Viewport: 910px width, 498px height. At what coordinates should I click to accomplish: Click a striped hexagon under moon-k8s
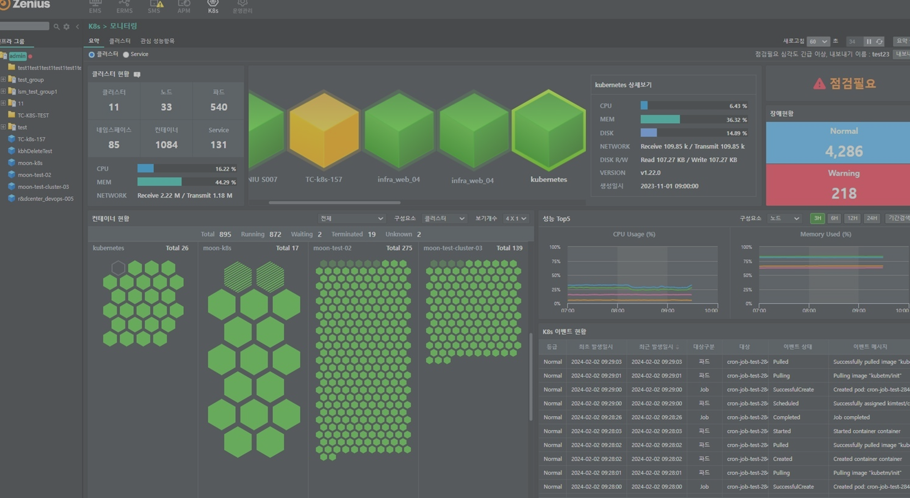(238, 277)
